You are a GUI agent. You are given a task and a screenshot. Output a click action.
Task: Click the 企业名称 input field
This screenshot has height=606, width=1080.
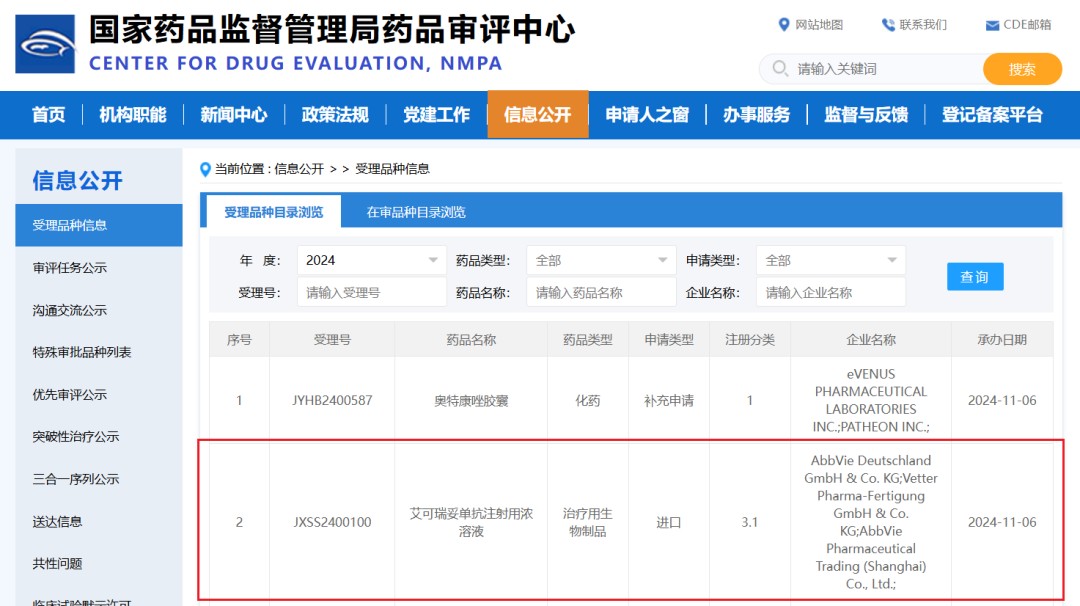pos(830,293)
